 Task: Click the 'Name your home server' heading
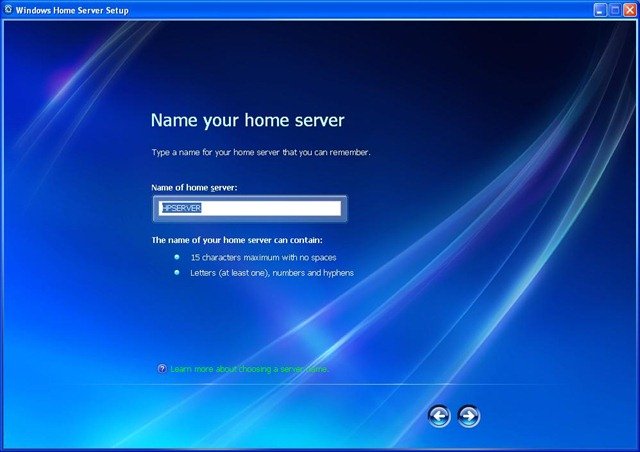[248, 120]
